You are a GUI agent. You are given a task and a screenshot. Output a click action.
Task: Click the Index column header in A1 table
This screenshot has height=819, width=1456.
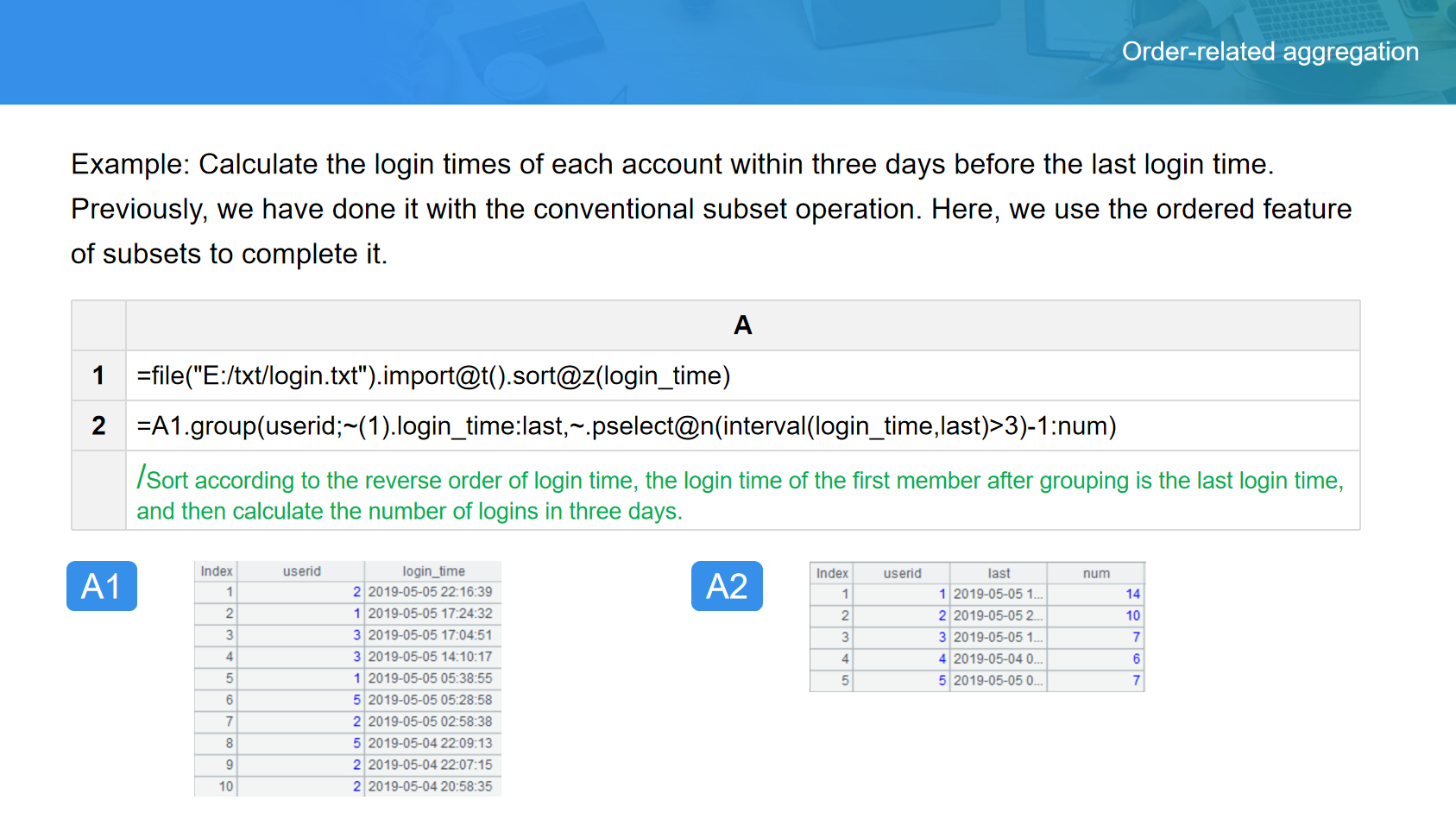(x=217, y=571)
